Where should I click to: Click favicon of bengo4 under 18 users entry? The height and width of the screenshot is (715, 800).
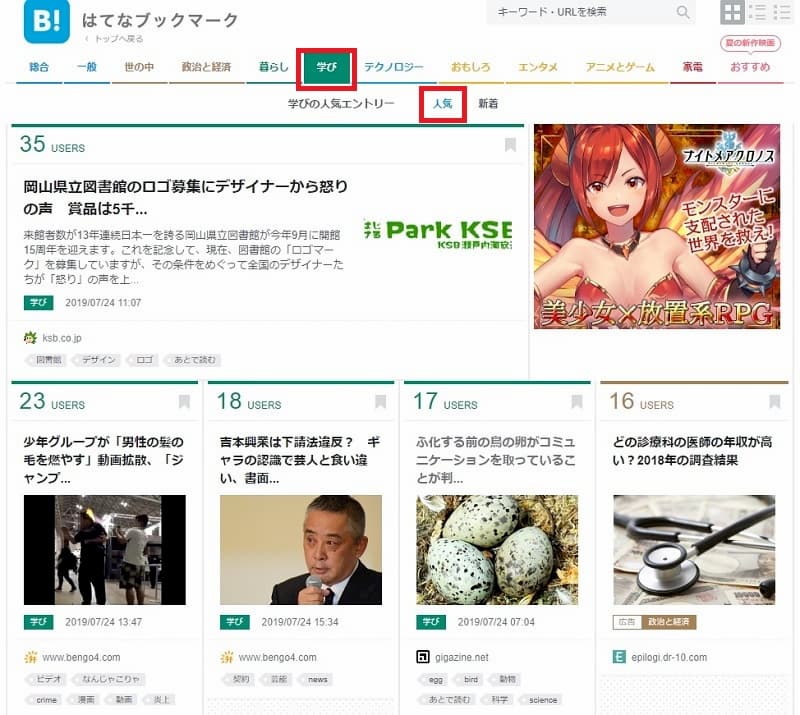point(227,657)
